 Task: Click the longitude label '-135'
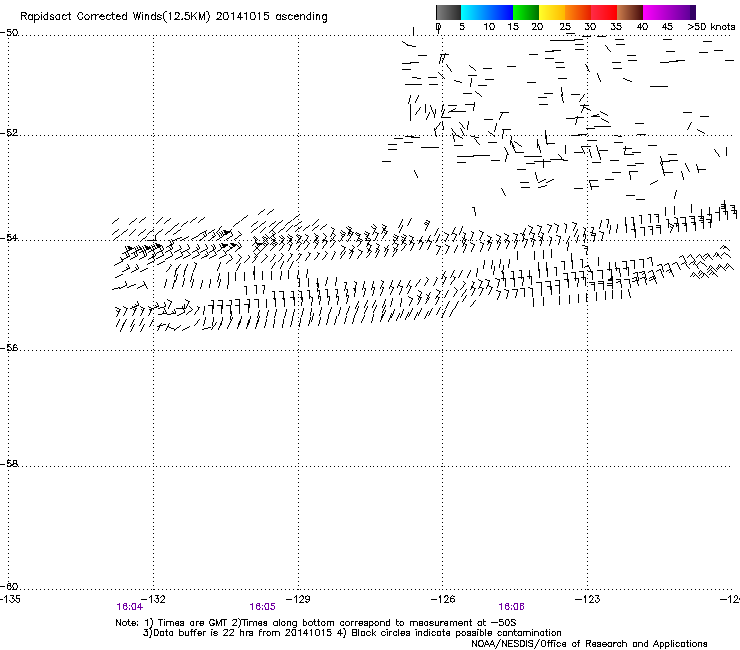point(9,599)
